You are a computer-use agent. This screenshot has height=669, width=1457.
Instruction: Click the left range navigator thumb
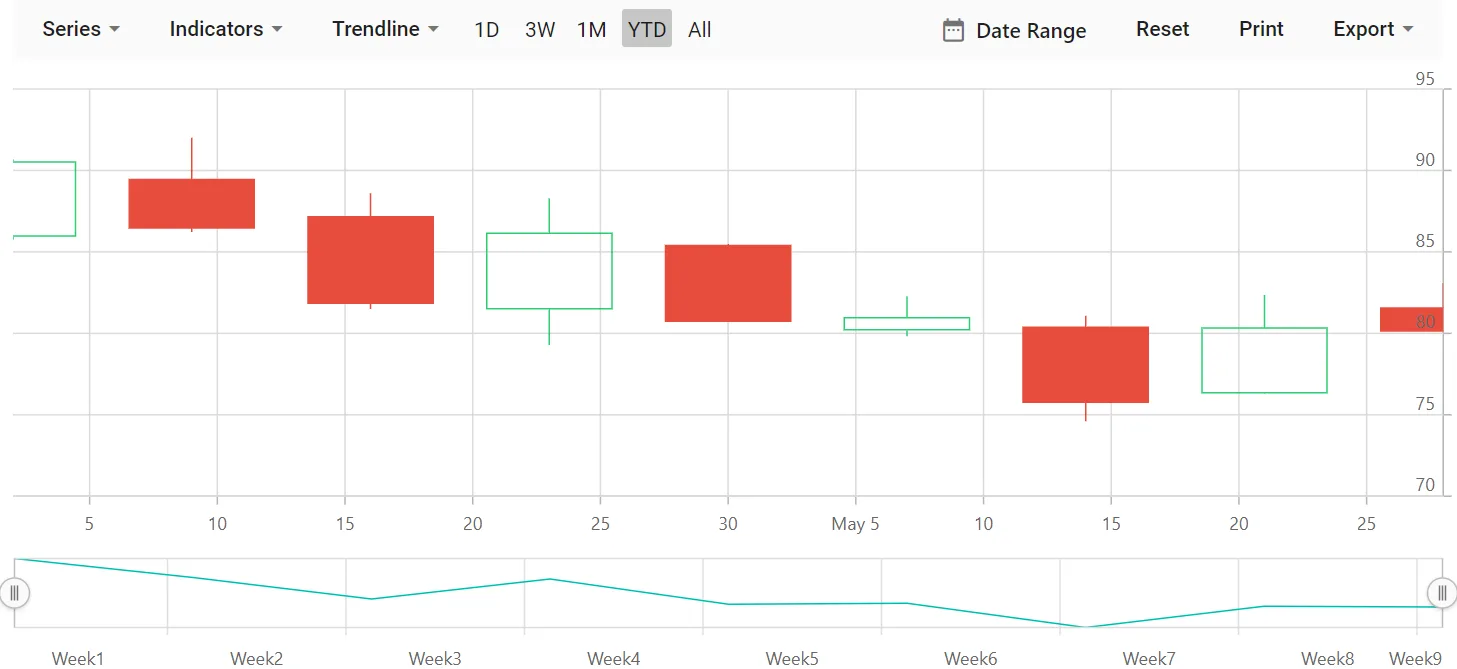tap(14, 593)
